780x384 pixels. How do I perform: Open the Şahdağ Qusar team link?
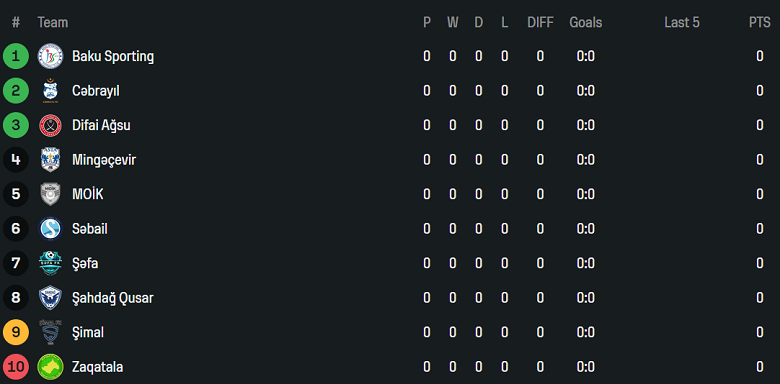tap(113, 298)
